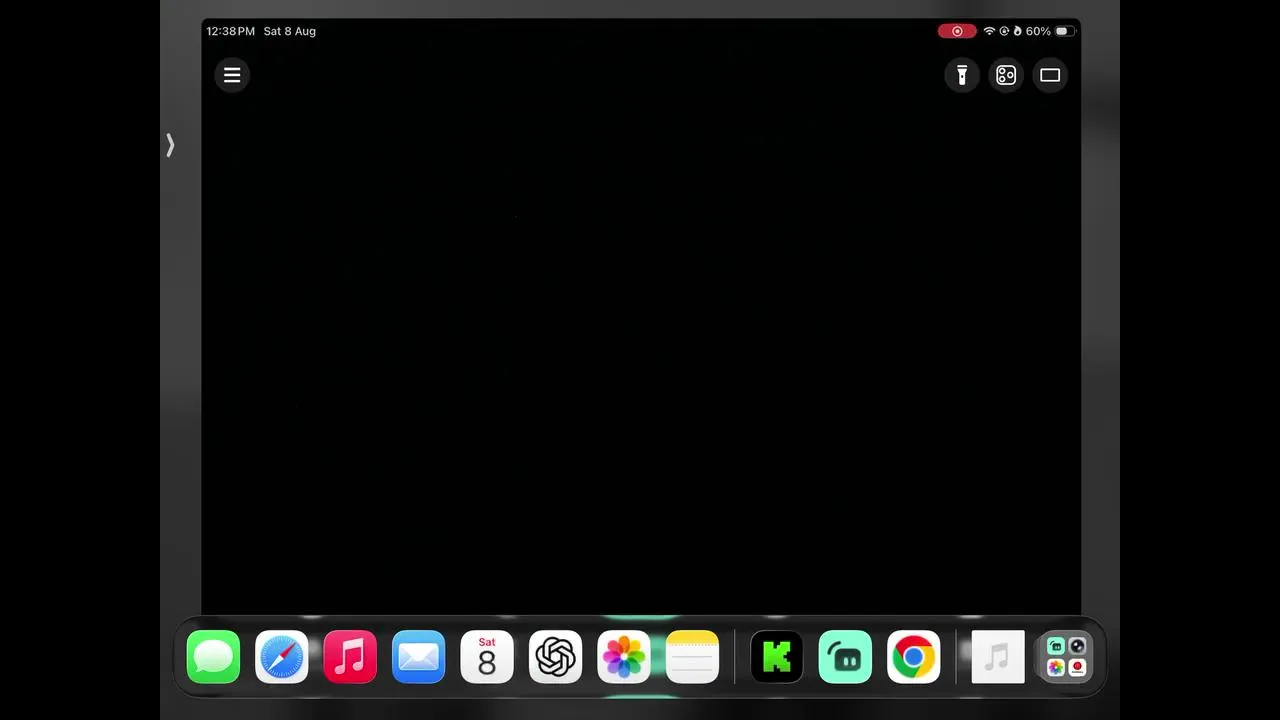Image resolution: width=1280 pixels, height=720 pixels.
Task: Launch ChatGPT app from dock
Action: click(x=555, y=657)
